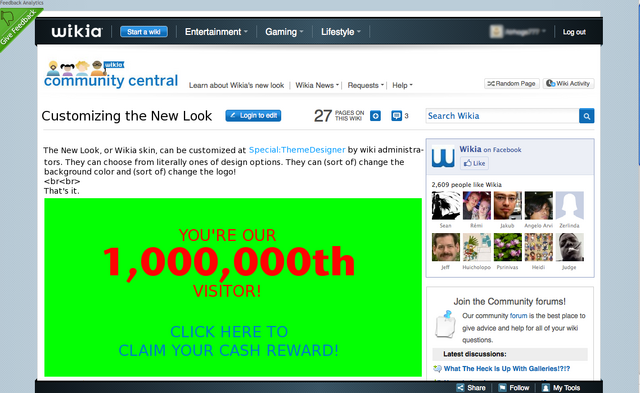Viewport: 640px width, 393px height.
Task: Click the Search Wikia input field
Action: [502, 116]
